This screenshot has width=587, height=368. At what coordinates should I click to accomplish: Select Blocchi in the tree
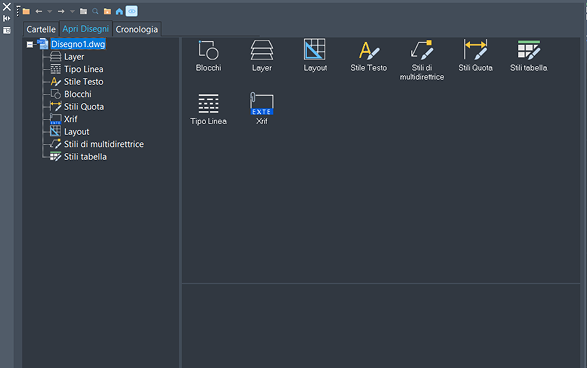tap(77, 94)
